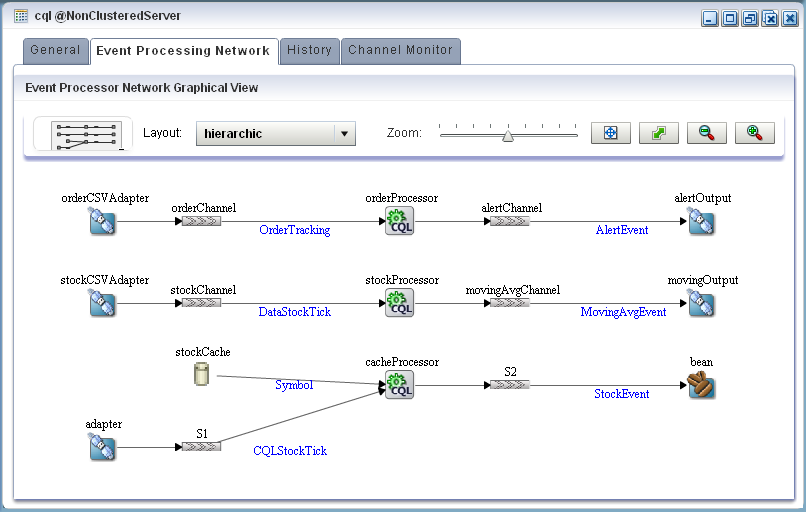Click the StockEvent event type link

coord(621,394)
